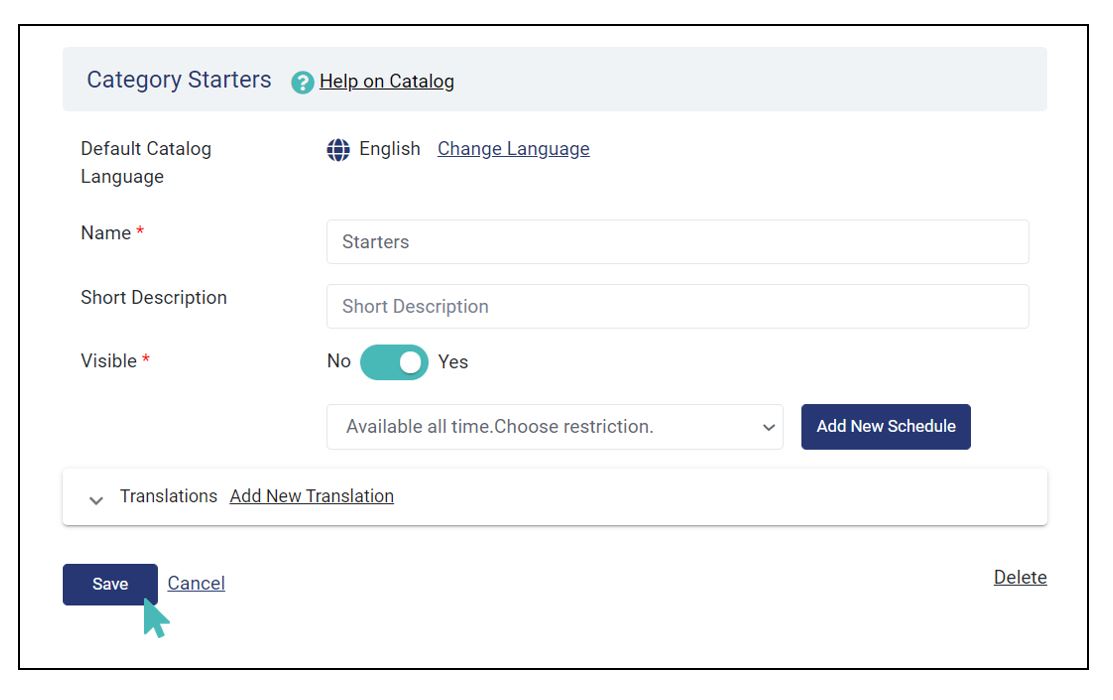Click the Yes label beside the toggle

453,362
